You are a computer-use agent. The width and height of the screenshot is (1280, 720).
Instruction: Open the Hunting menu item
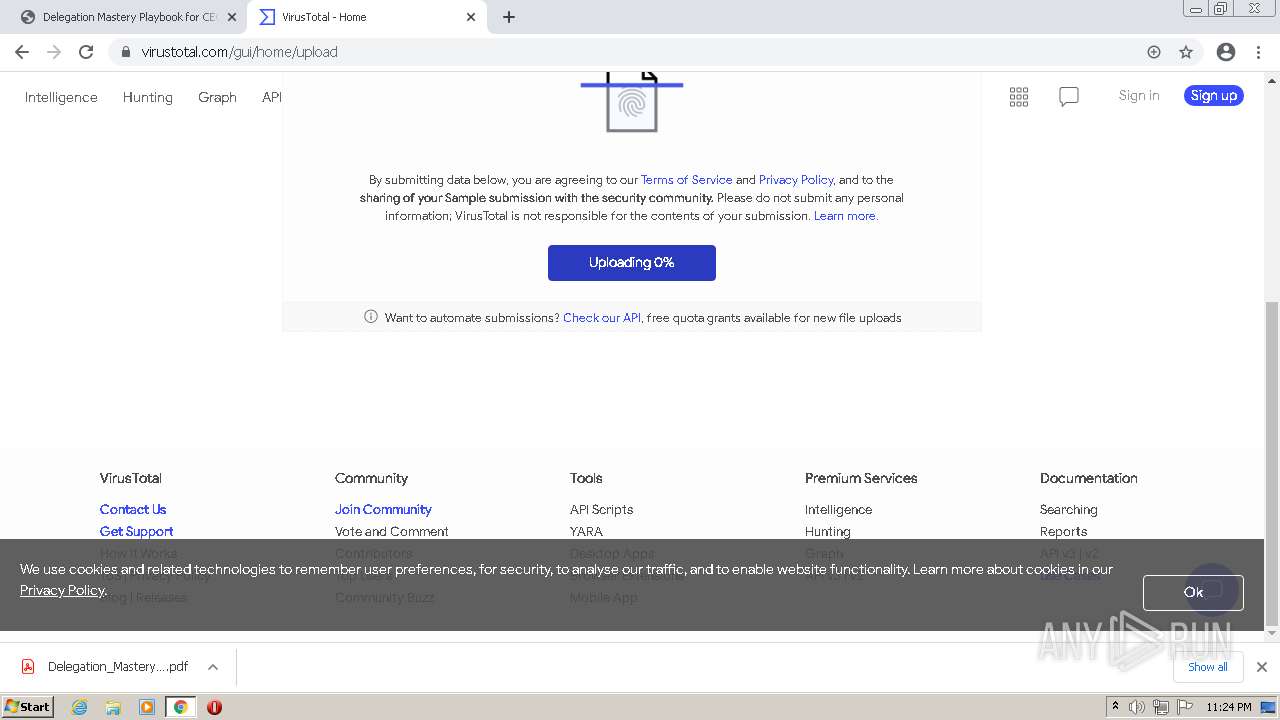coord(148,97)
